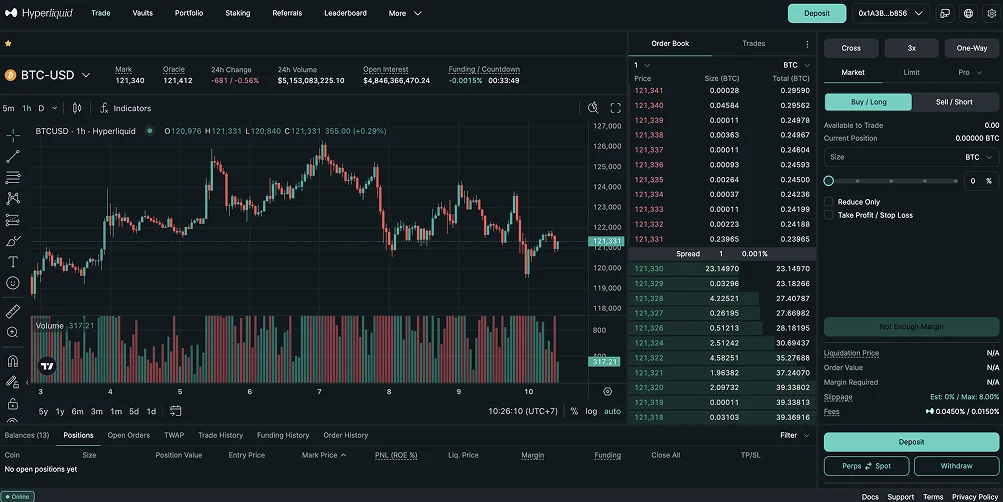
Task: Toggle magnet mode in drawing toolbar
Action: coord(13,361)
